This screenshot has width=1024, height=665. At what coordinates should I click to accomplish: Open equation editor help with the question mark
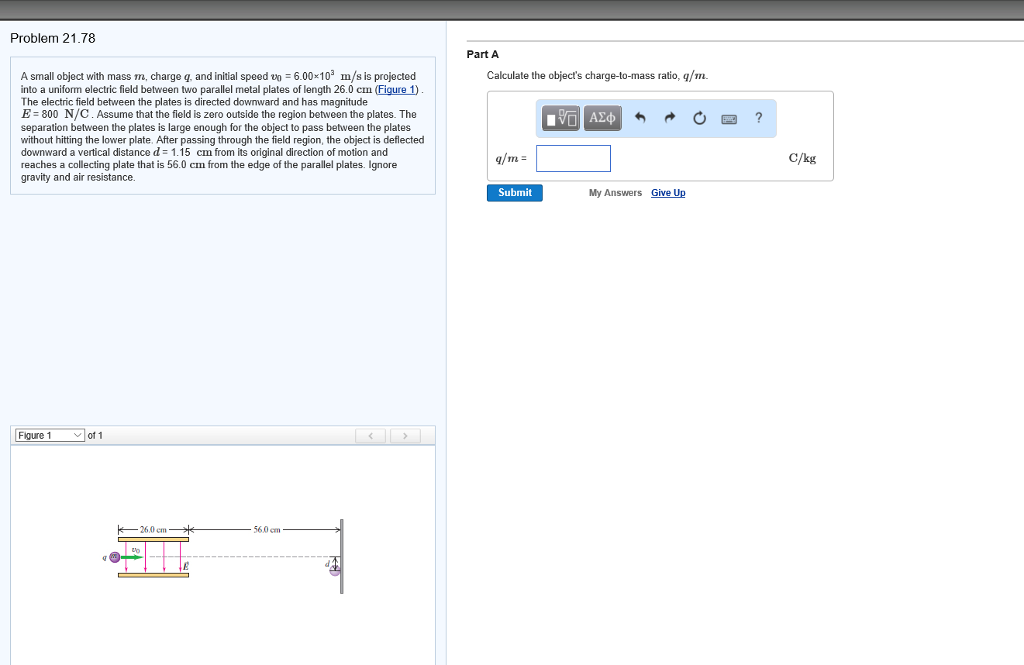coord(758,118)
